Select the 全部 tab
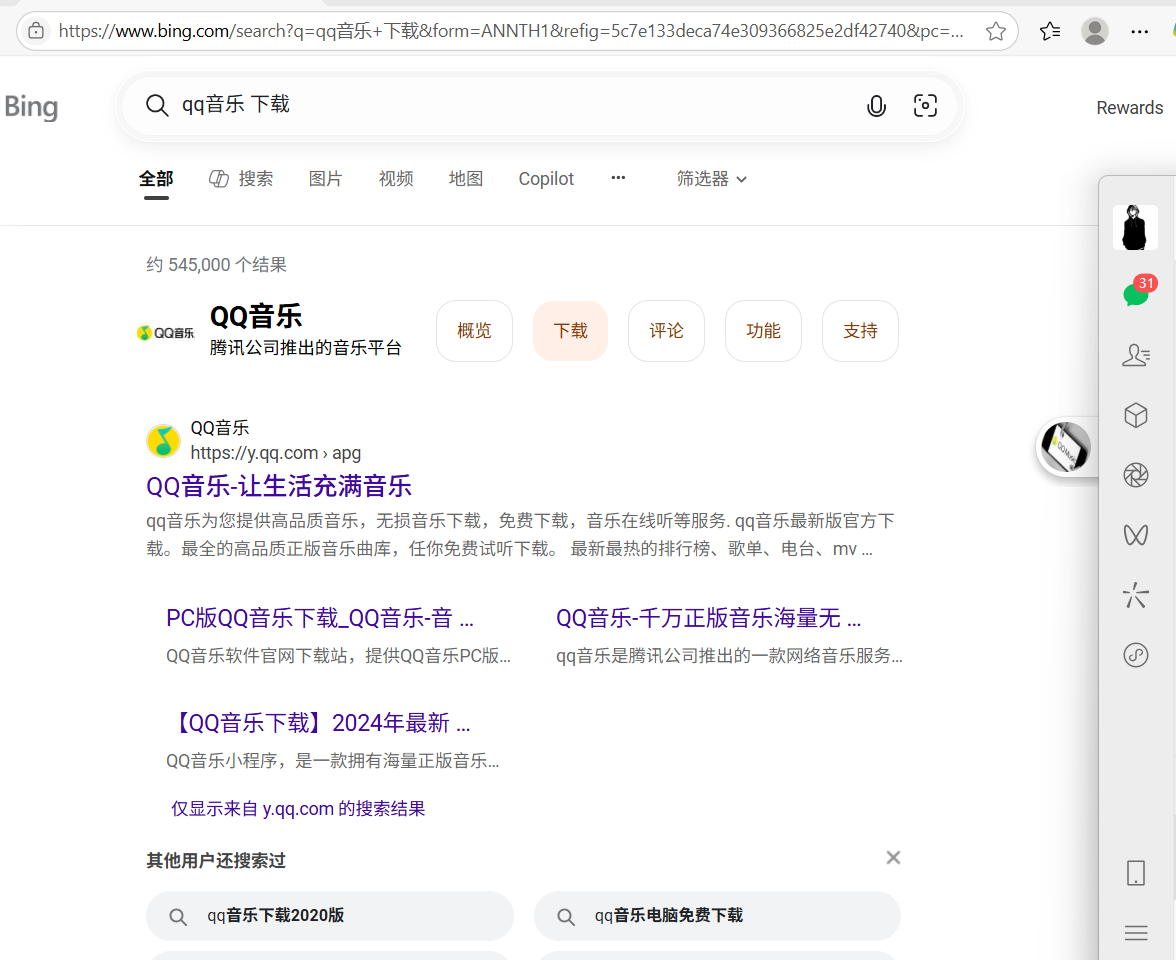Viewport: 1176px width, 960px height. 156,178
